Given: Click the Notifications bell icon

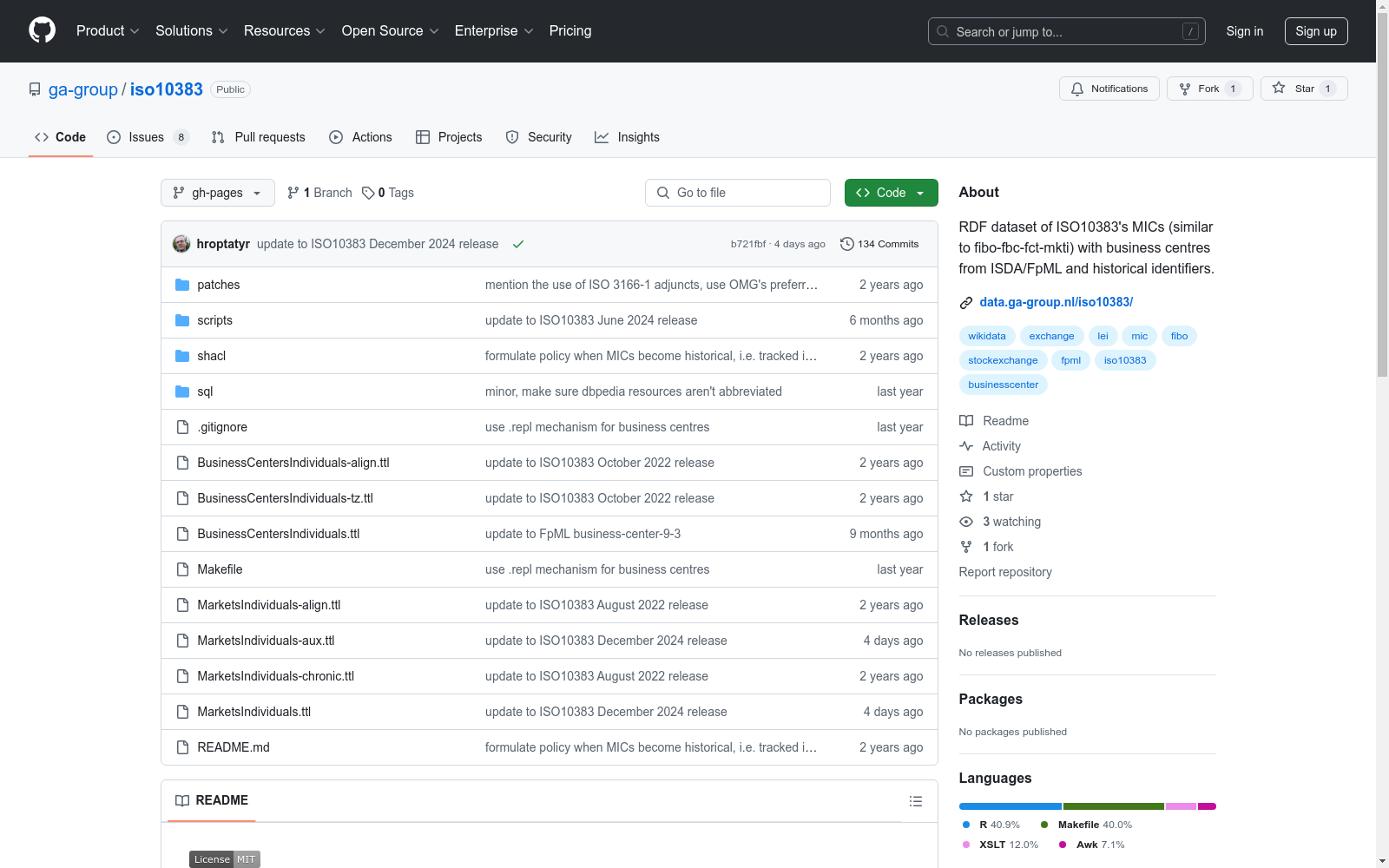Looking at the screenshot, I should (1077, 89).
